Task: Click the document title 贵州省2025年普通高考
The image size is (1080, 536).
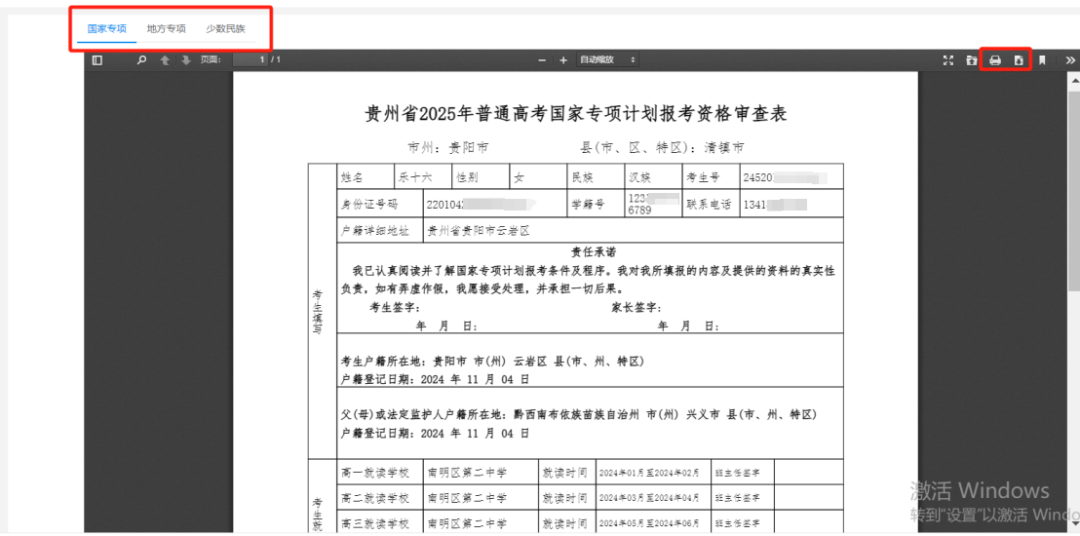Action: 575,114
